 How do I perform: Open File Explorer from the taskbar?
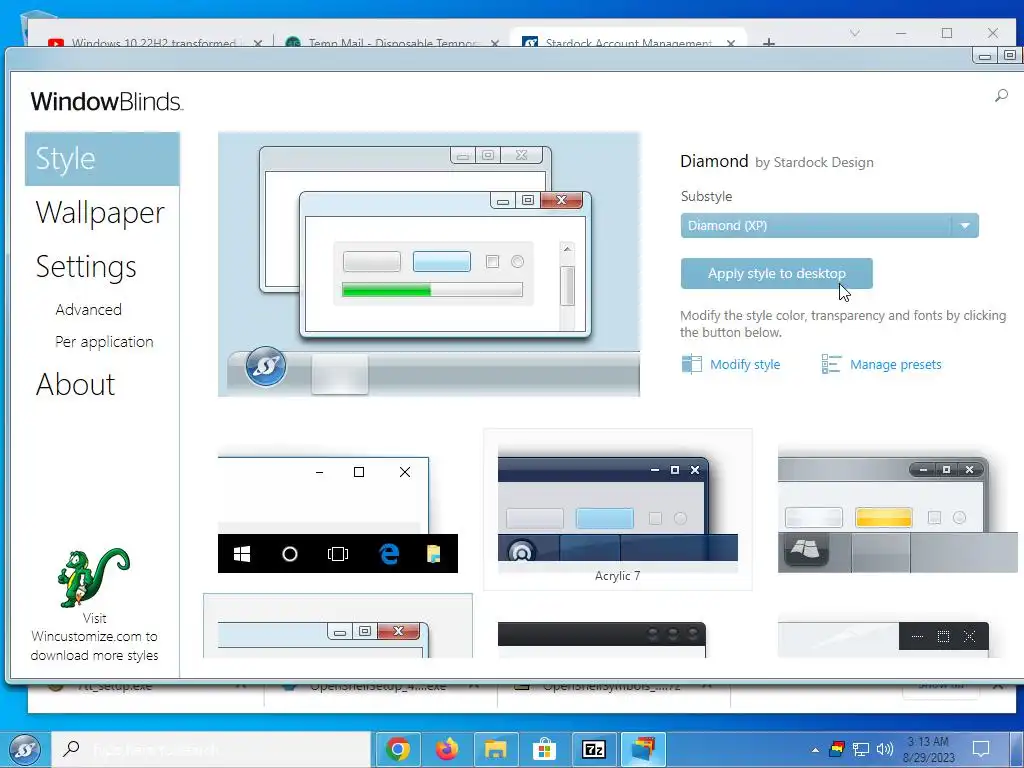[495, 750]
